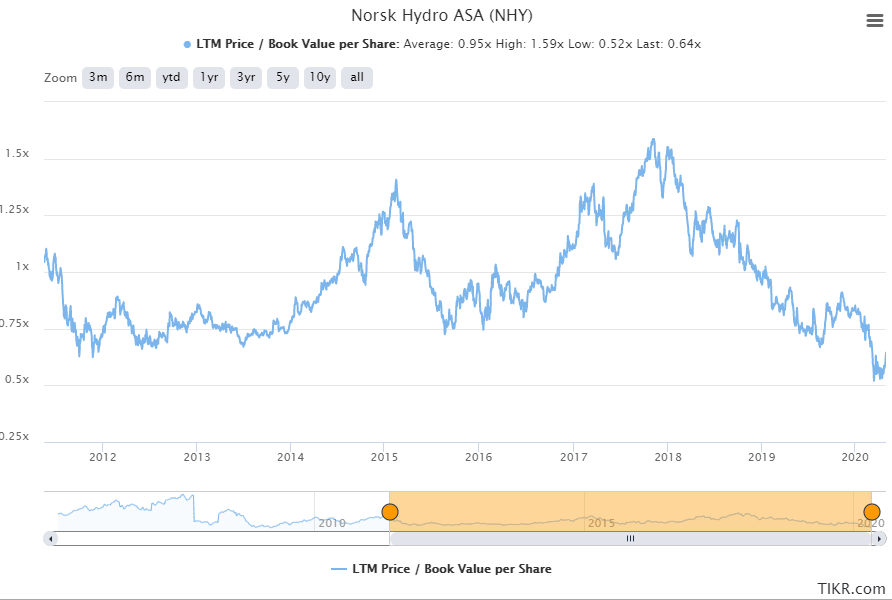The image size is (892, 600).
Task: Click the 0.5x y-axis label
Action: pyautogui.click(x=16, y=379)
